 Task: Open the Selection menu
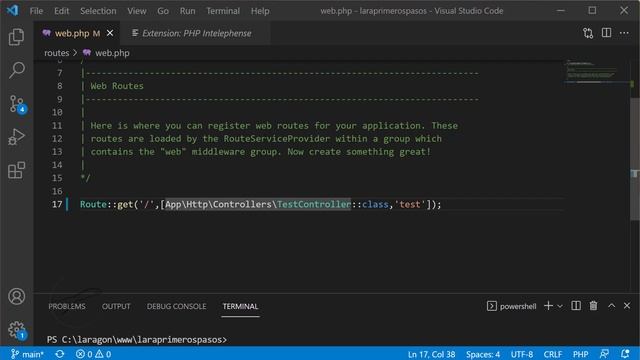pyautogui.click(x=98, y=11)
